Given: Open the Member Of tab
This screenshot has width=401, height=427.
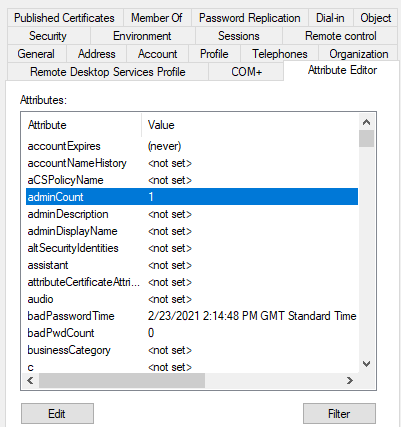Looking at the screenshot, I should (157, 18).
